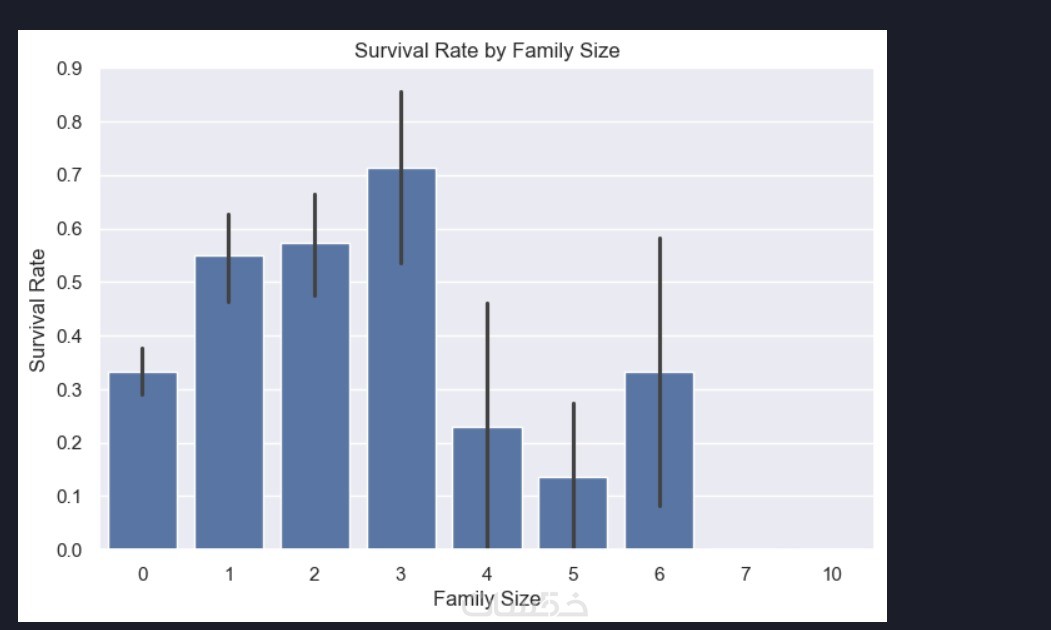Click the x-axis tick label 10

coord(832,574)
